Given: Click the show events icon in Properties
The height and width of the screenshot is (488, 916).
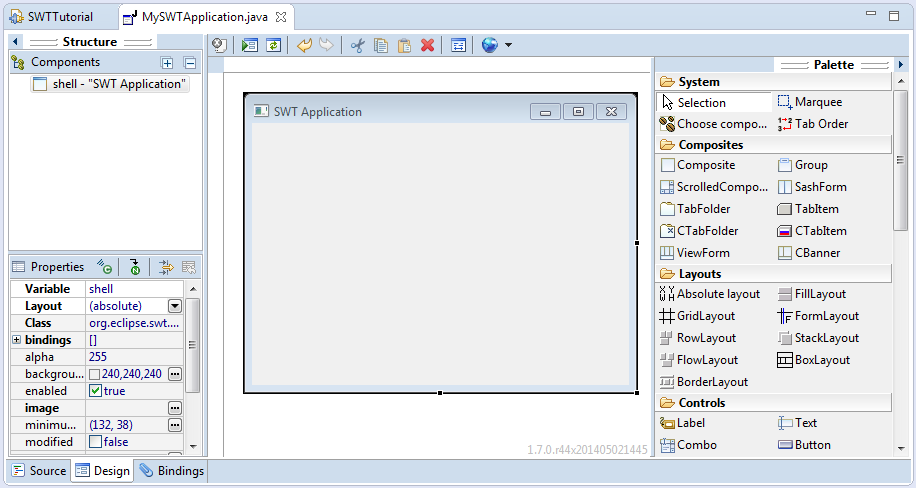Looking at the screenshot, I should tap(105, 267).
